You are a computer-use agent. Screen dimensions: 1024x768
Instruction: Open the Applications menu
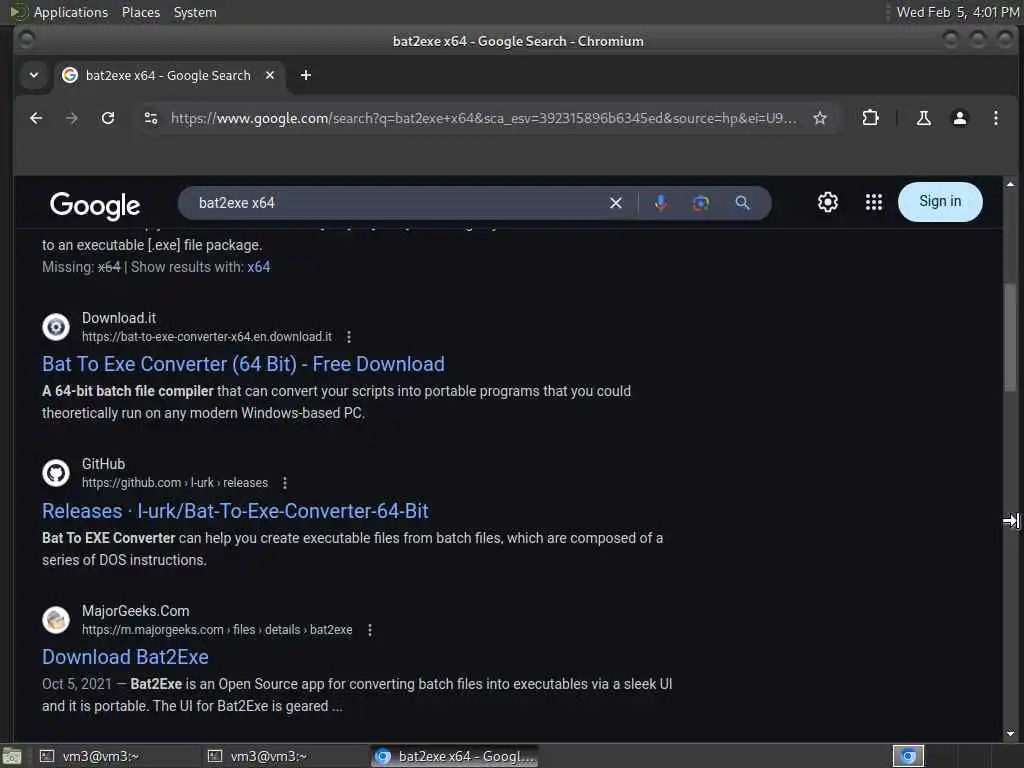point(71,12)
